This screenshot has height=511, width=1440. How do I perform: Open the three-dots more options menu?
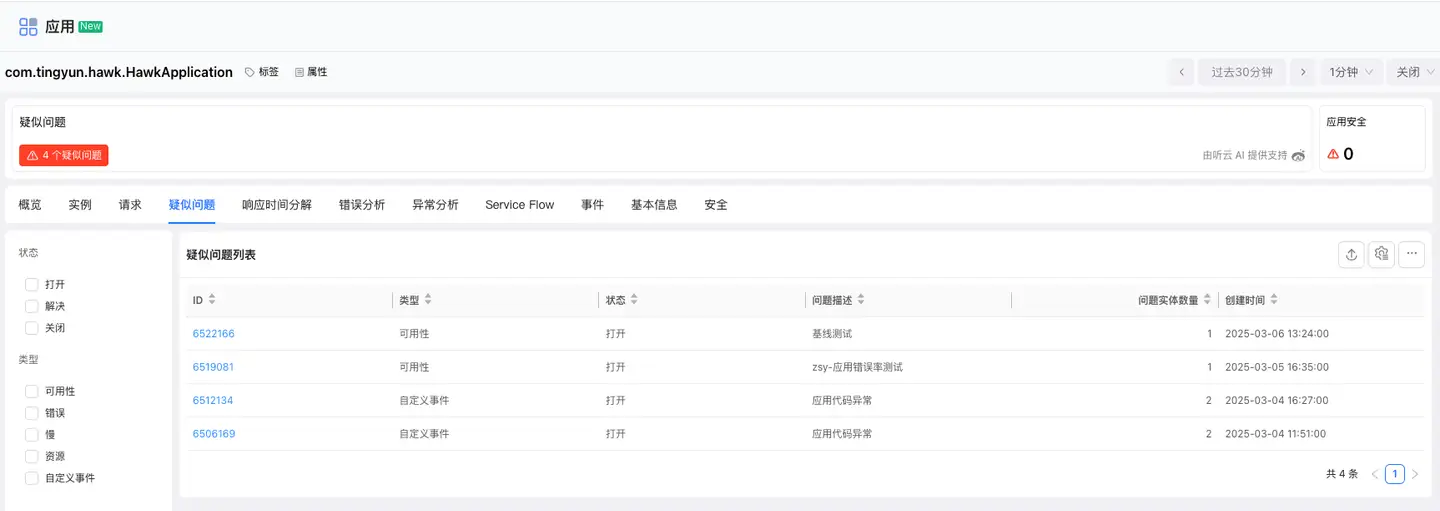pyautogui.click(x=1411, y=255)
